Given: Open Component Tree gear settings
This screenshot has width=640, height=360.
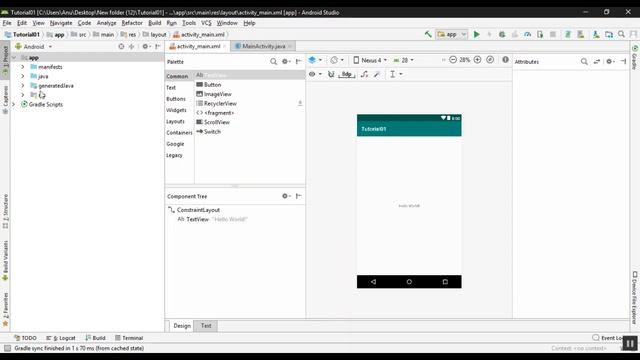Looking at the screenshot, I should click(286, 196).
